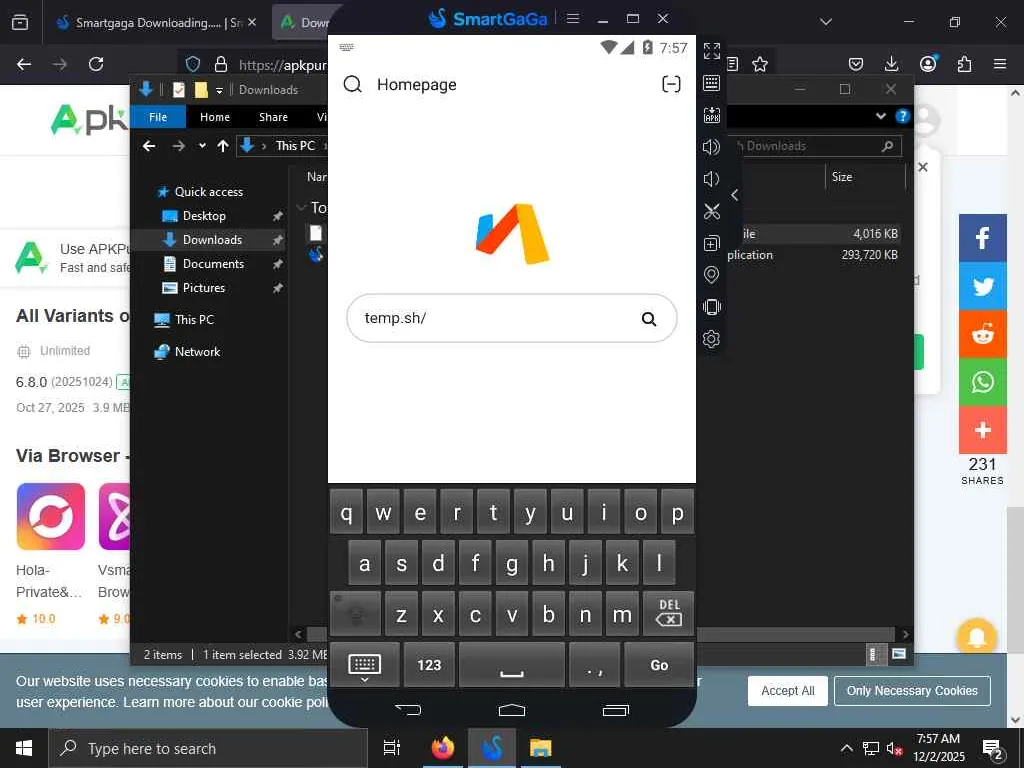Click the multi-instance plus icon in sidebar
The image size is (1024, 768).
(711, 243)
